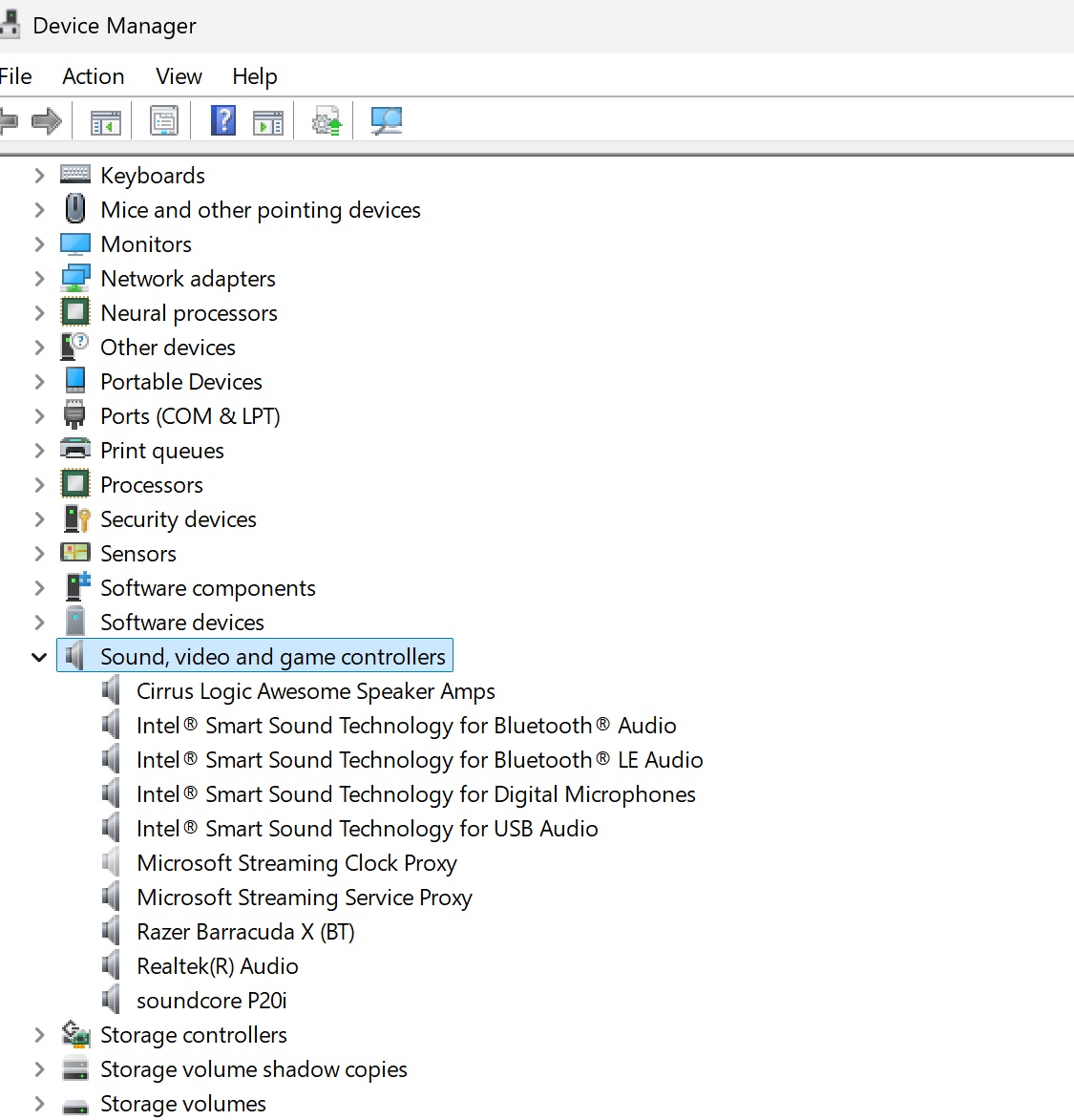Click the Update device driver toolbar icon

327,120
